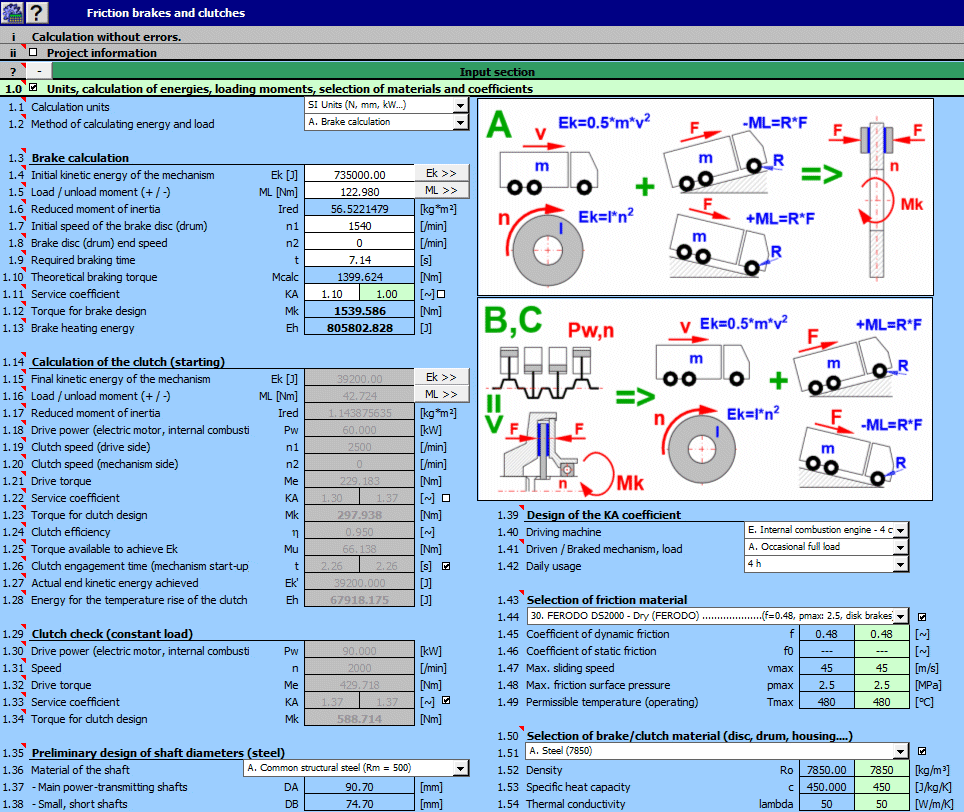Open friction material FERODO DS2000 dropdown

(x=900, y=616)
